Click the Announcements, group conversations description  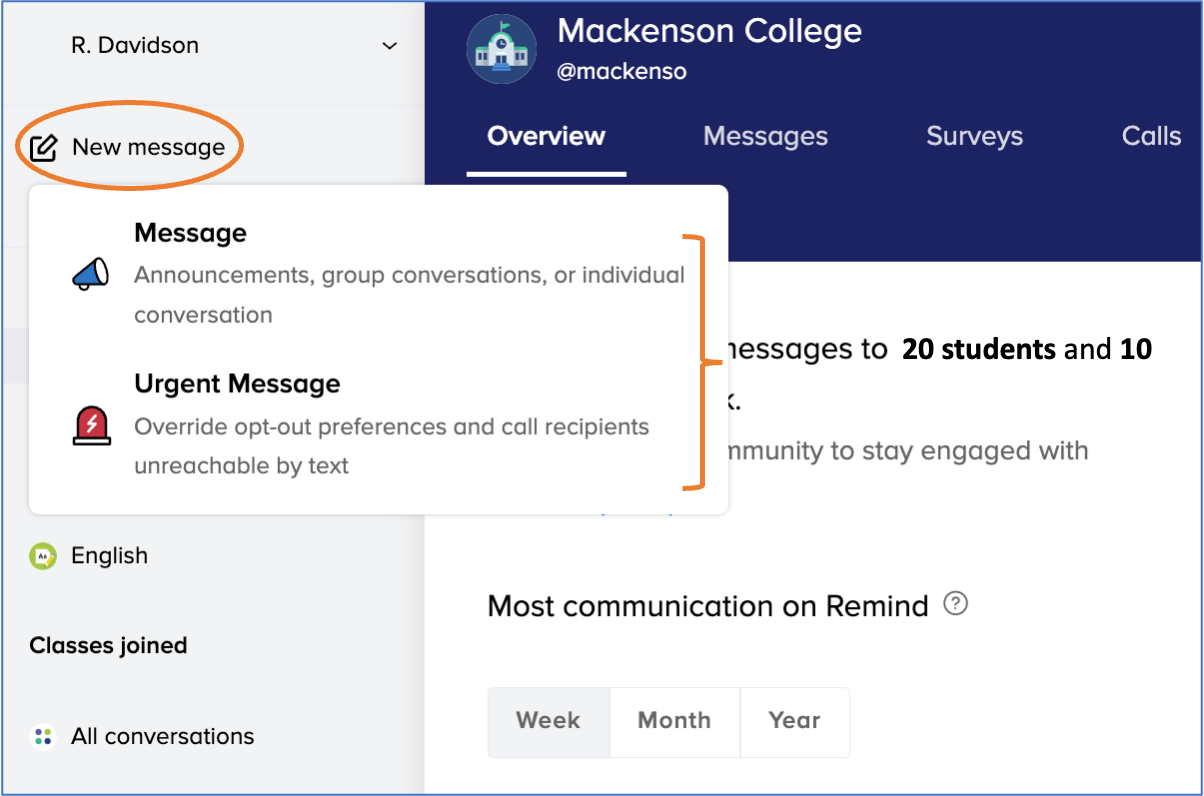[410, 295]
